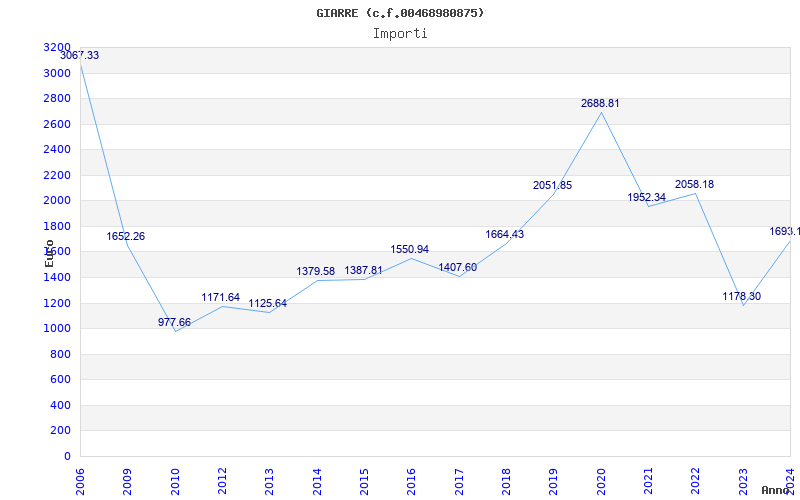Click the y-axis value 2600
The image size is (800, 500).
[x=57, y=124]
